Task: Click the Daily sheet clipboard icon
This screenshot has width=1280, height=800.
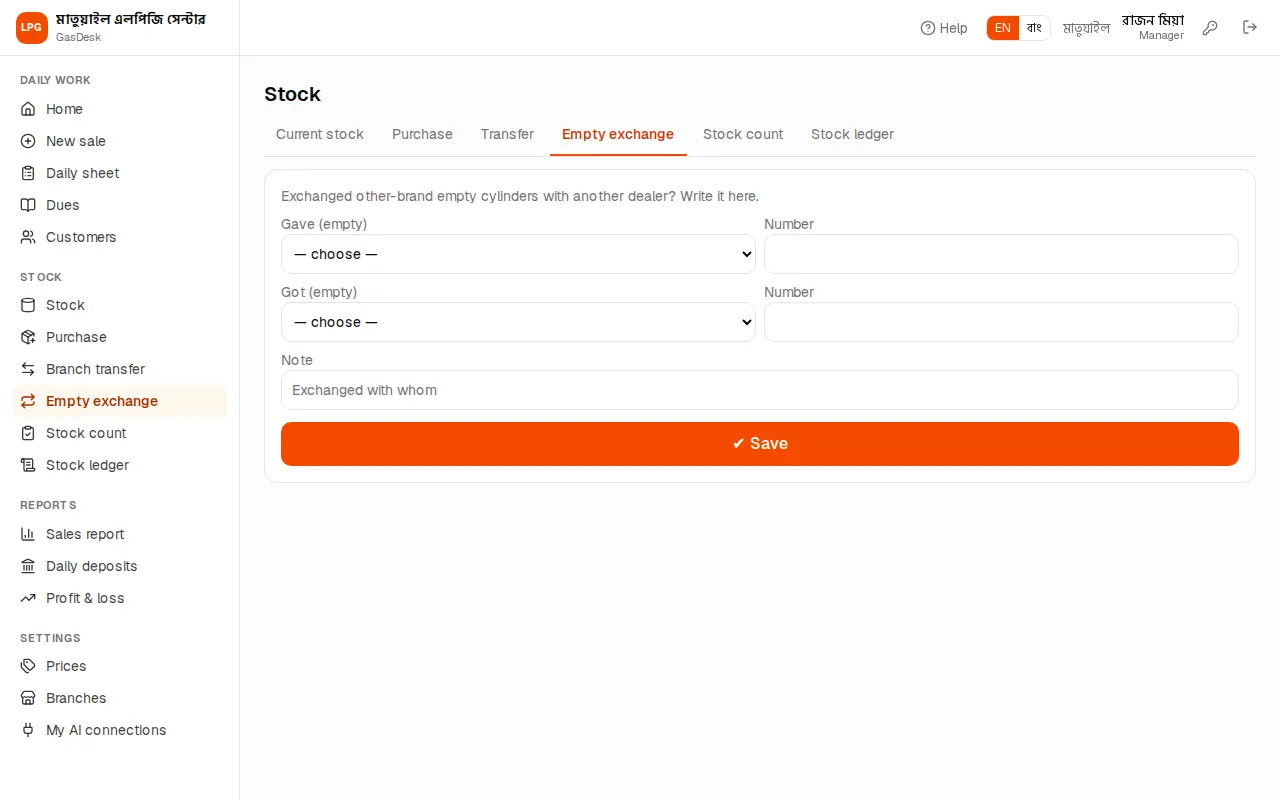Action: click(x=28, y=173)
